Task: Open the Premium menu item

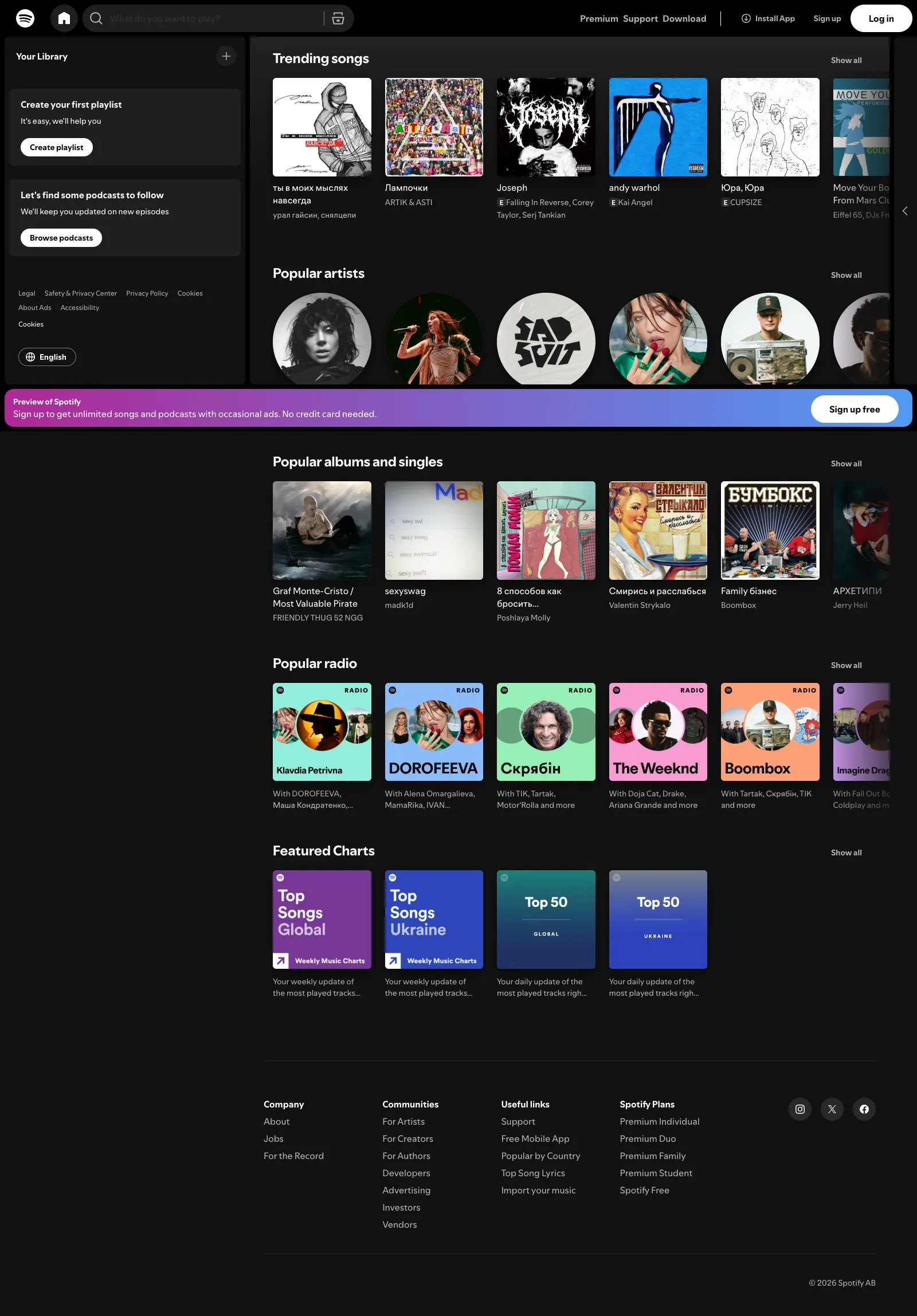Action: [599, 18]
